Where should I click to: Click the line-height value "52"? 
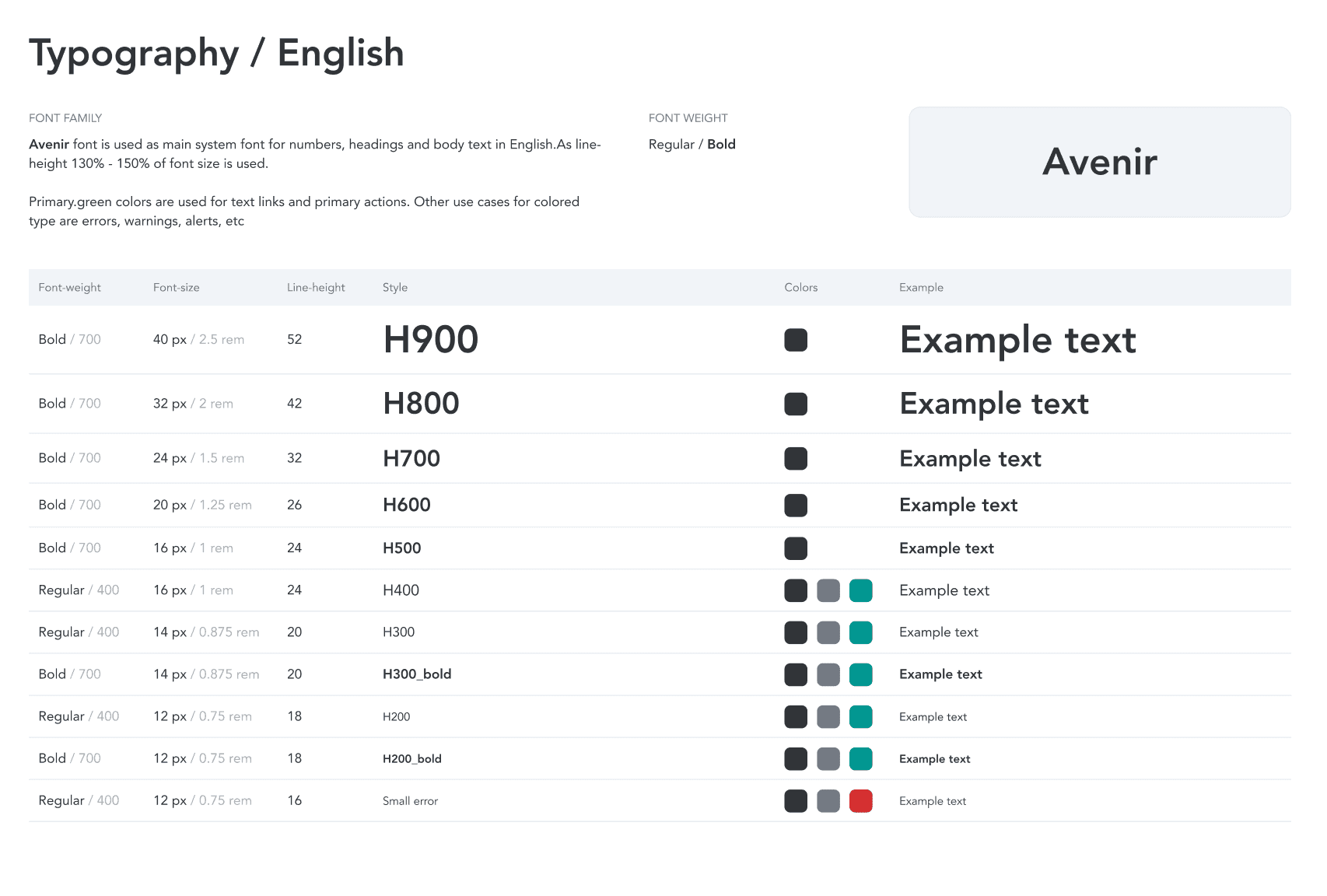(x=295, y=340)
